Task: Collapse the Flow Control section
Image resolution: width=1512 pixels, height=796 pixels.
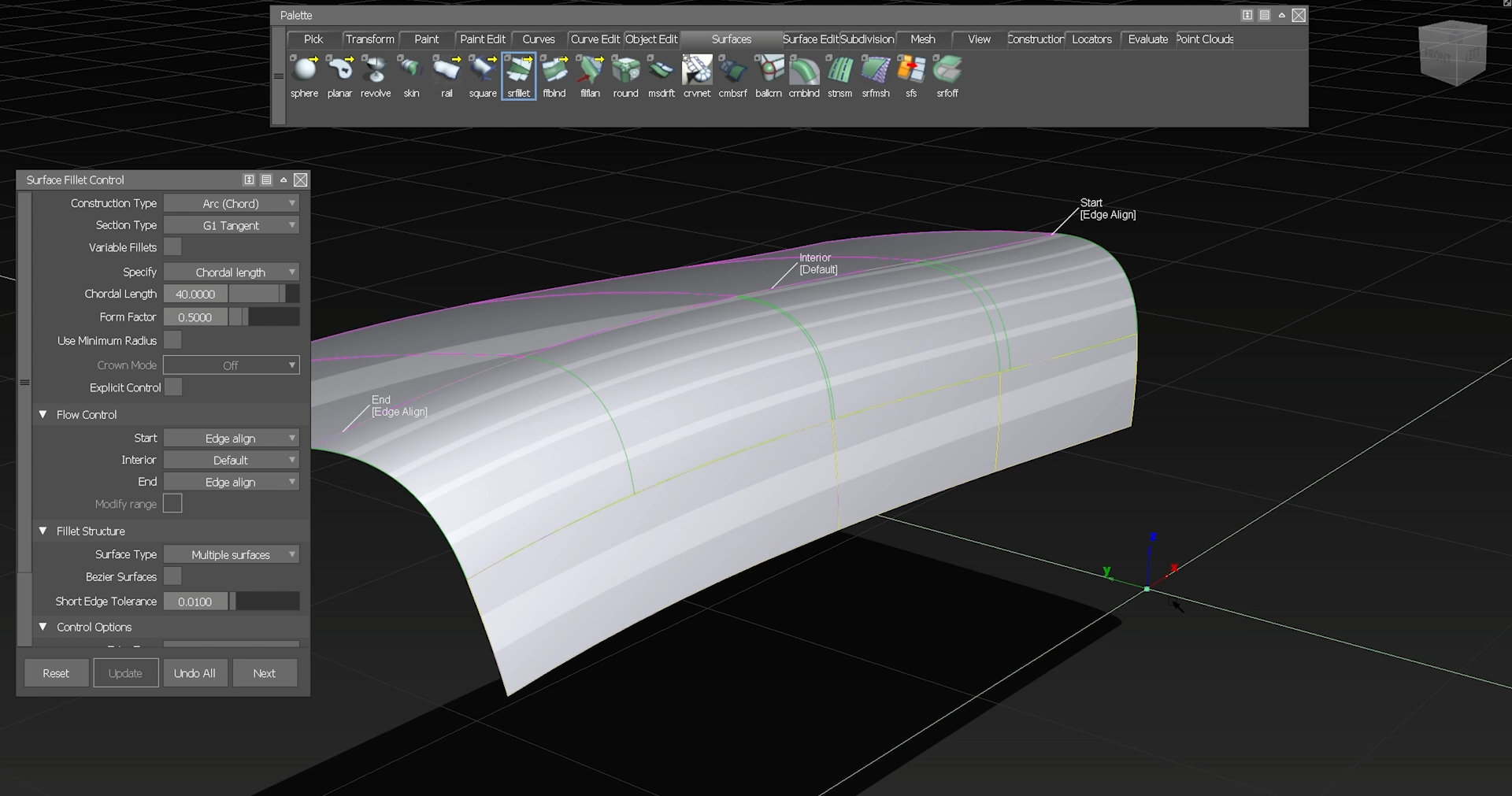Action: point(43,415)
